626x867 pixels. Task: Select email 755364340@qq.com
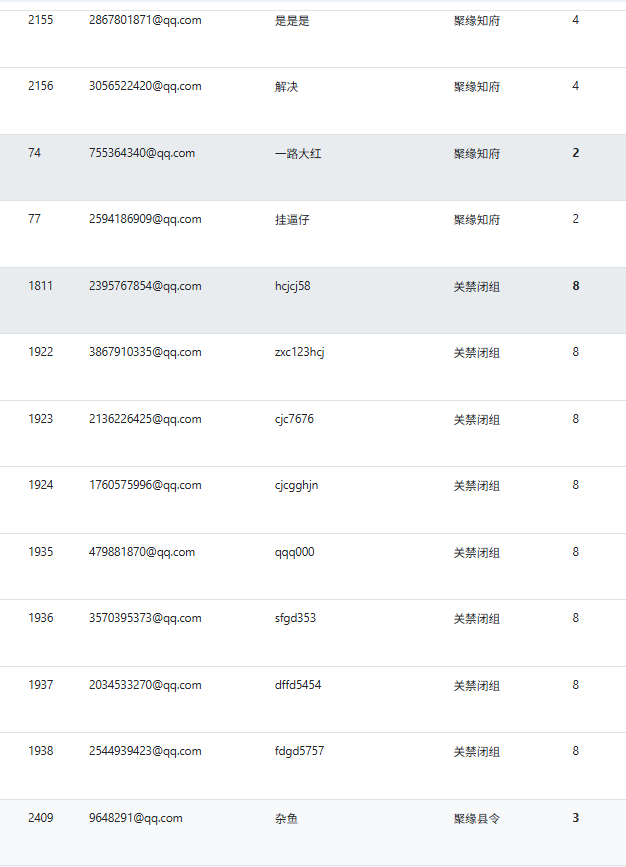tap(142, 153)
